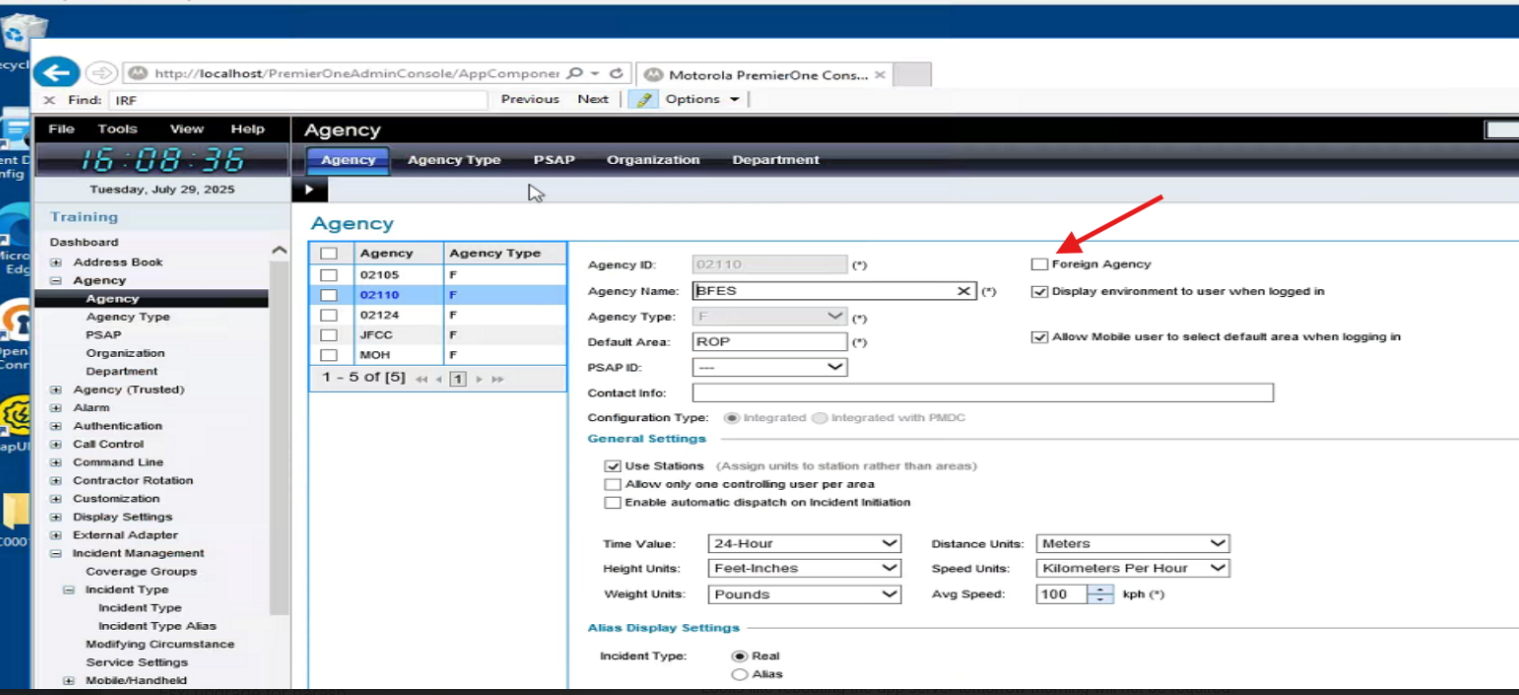Expand the Call Control tree node

[56, 444]
